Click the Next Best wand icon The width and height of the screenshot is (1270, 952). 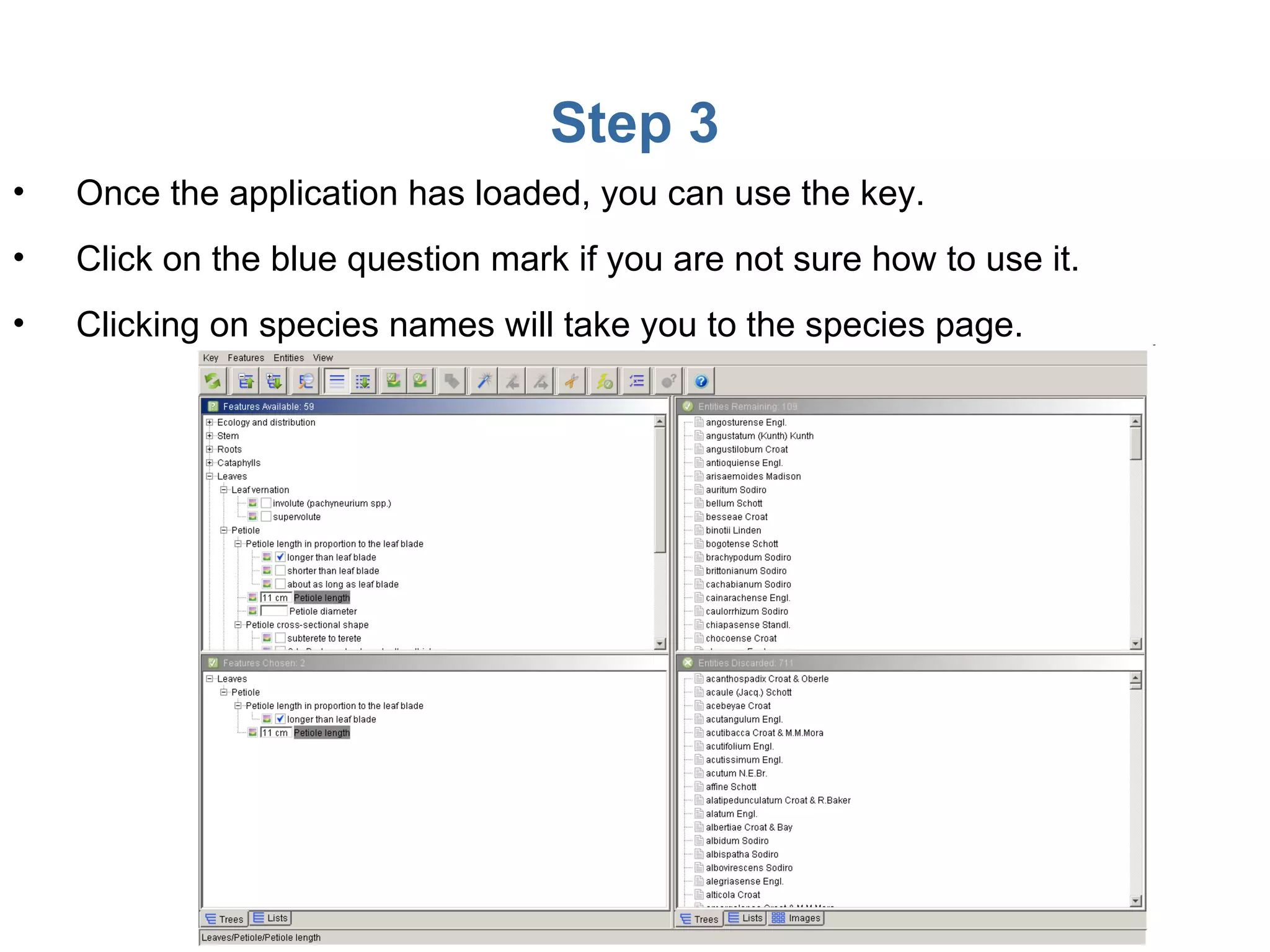click(540, 381)
